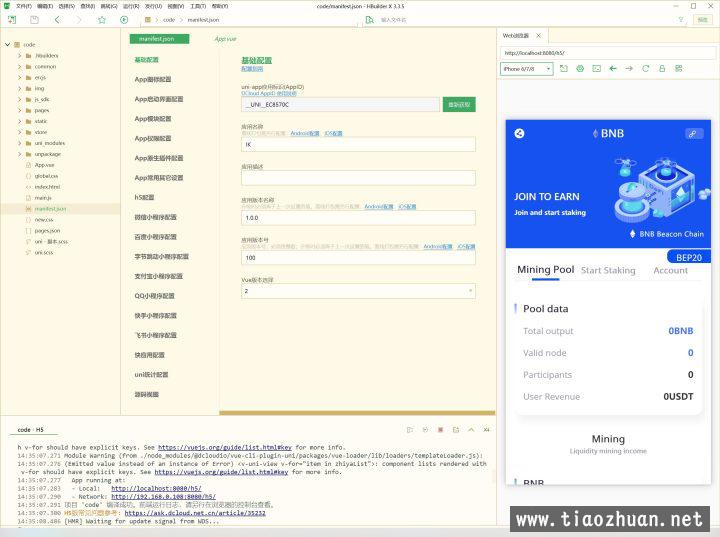Expand the unpackage folder
The width and height of the screenshot is (720, 537).
click(x=19, y=154)
